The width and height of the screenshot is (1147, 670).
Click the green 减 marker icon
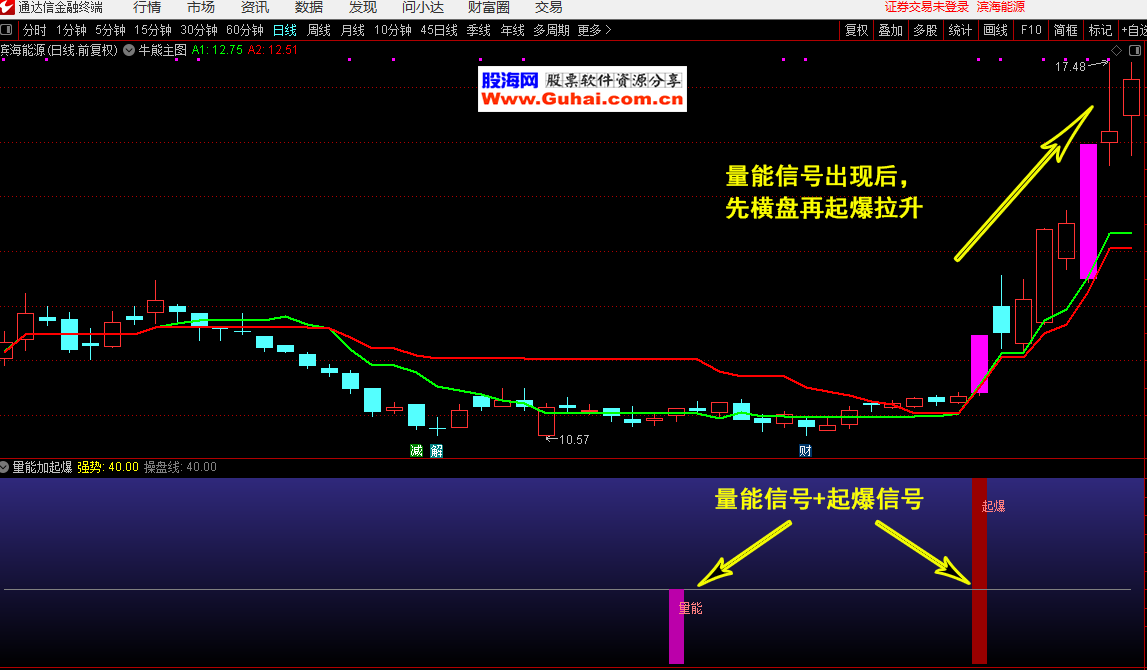pos(416,451)
